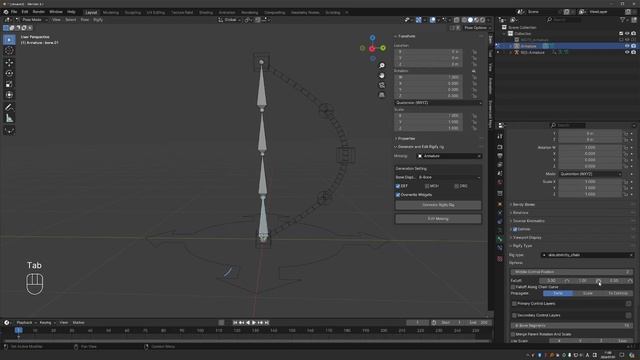Open the Render properties tab icon

tap(500, 147)
